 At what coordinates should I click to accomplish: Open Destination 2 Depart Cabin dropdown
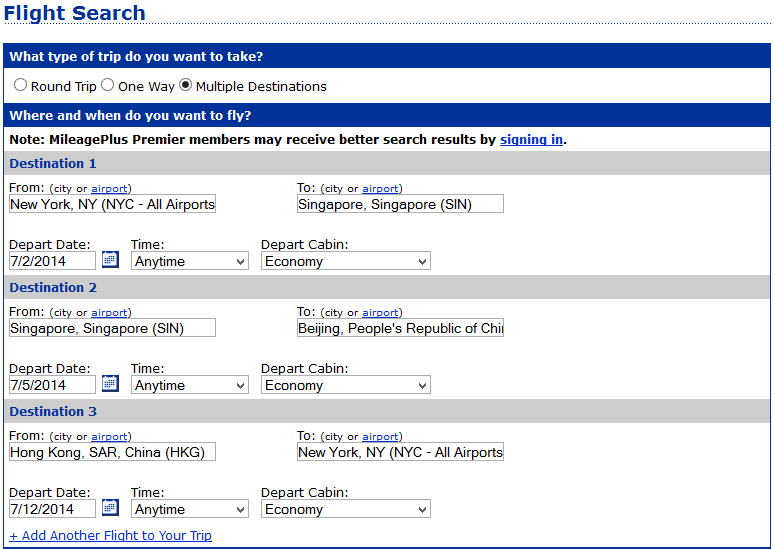pyautogui.click(x=345, y=385)
